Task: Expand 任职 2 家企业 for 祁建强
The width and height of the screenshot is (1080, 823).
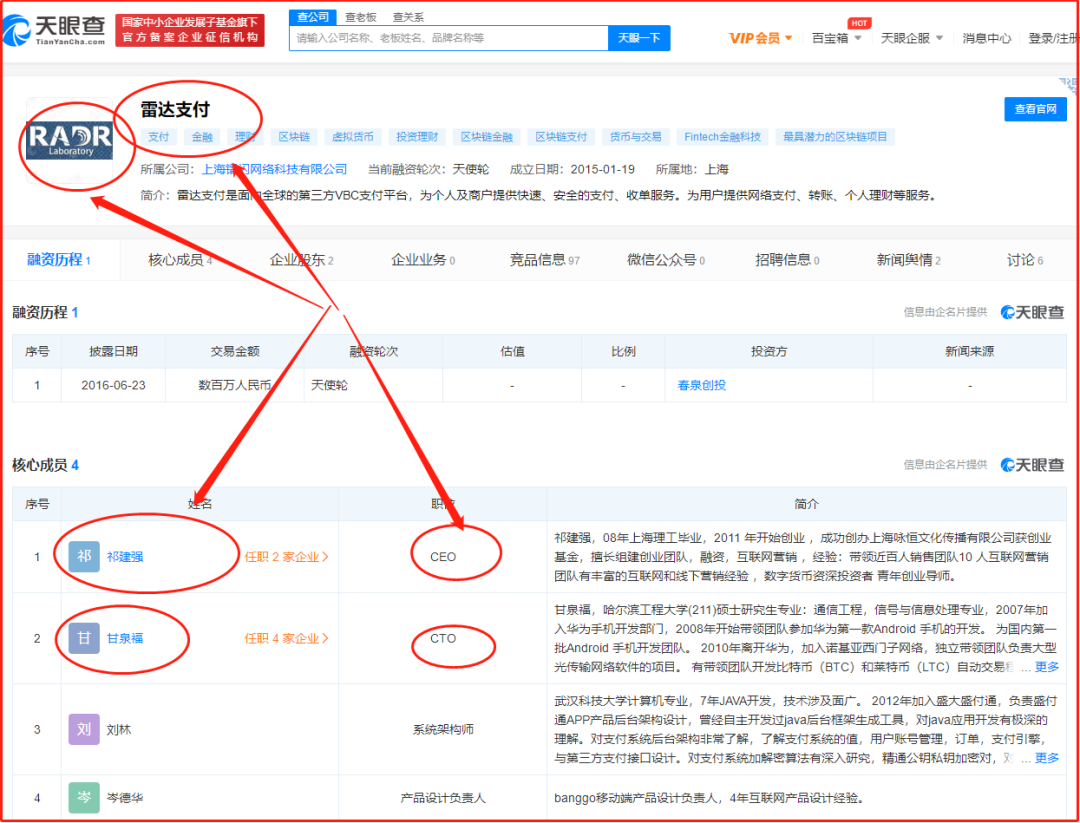Action: [287, 556]
